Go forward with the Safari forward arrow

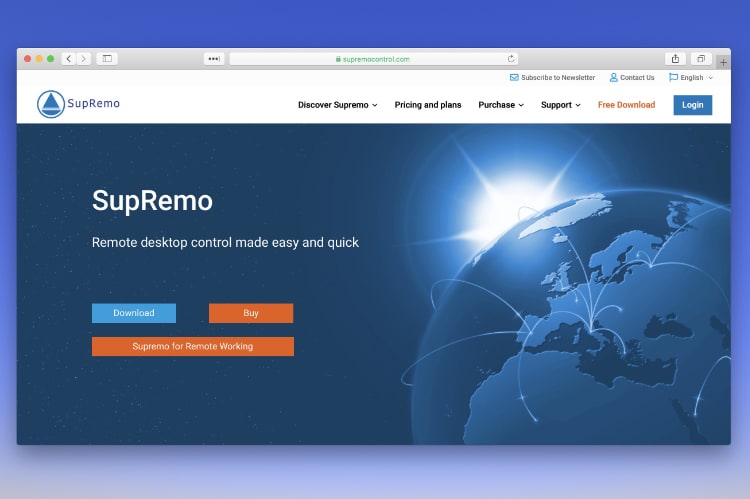(84, 59)
